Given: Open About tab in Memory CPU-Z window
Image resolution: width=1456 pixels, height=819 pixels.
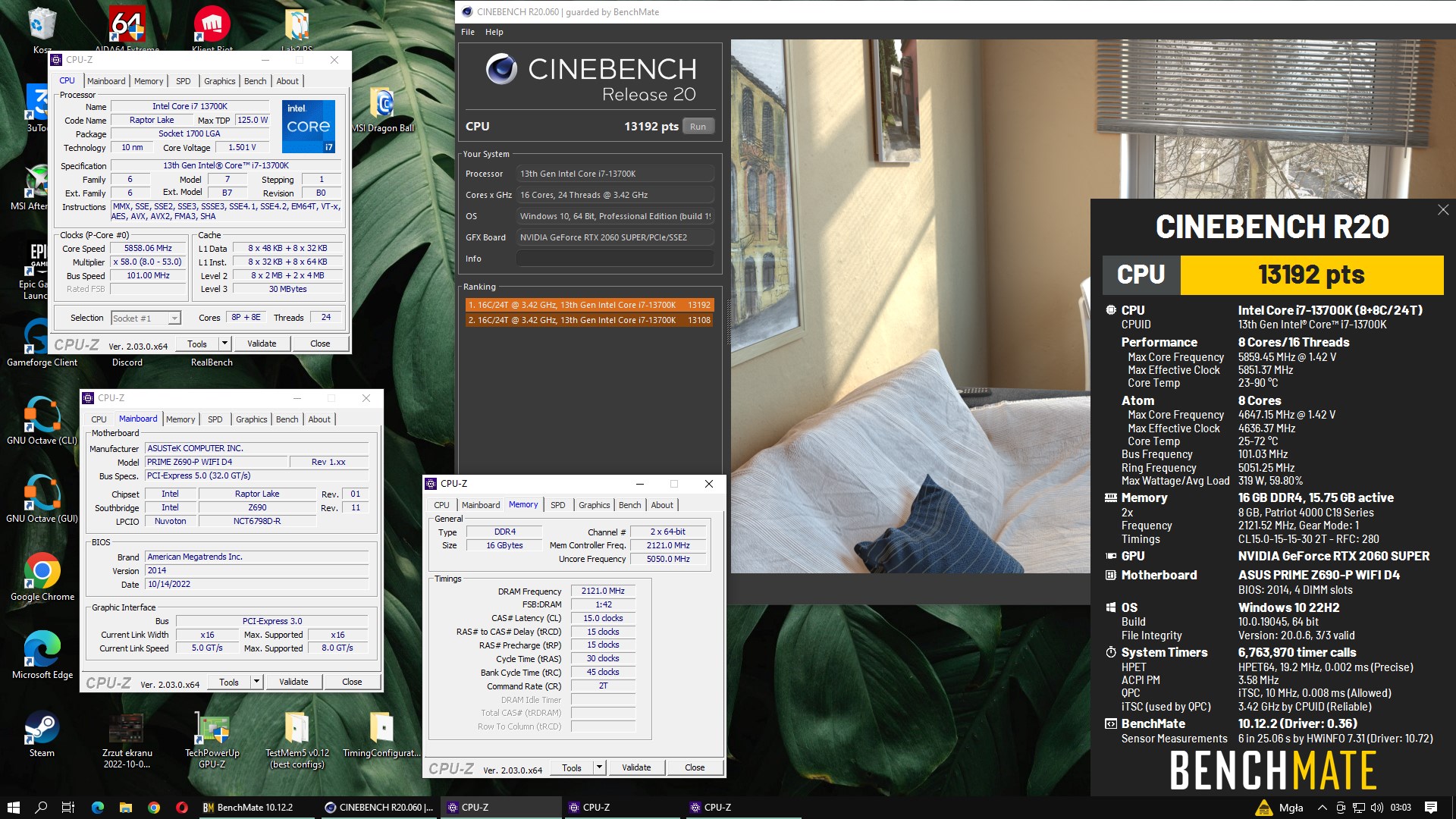Looking at the screenshot, I should click(662, 505).
